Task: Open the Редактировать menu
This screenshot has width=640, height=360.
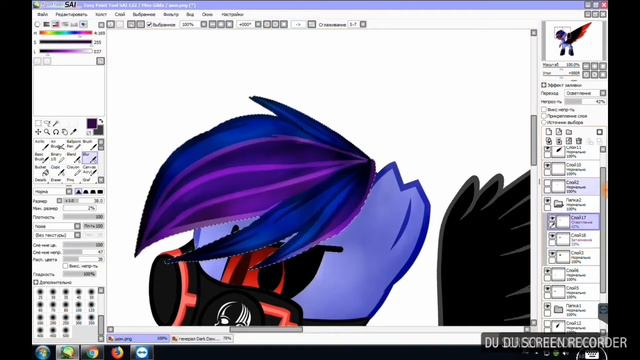Action: click(x=71, y=14)
